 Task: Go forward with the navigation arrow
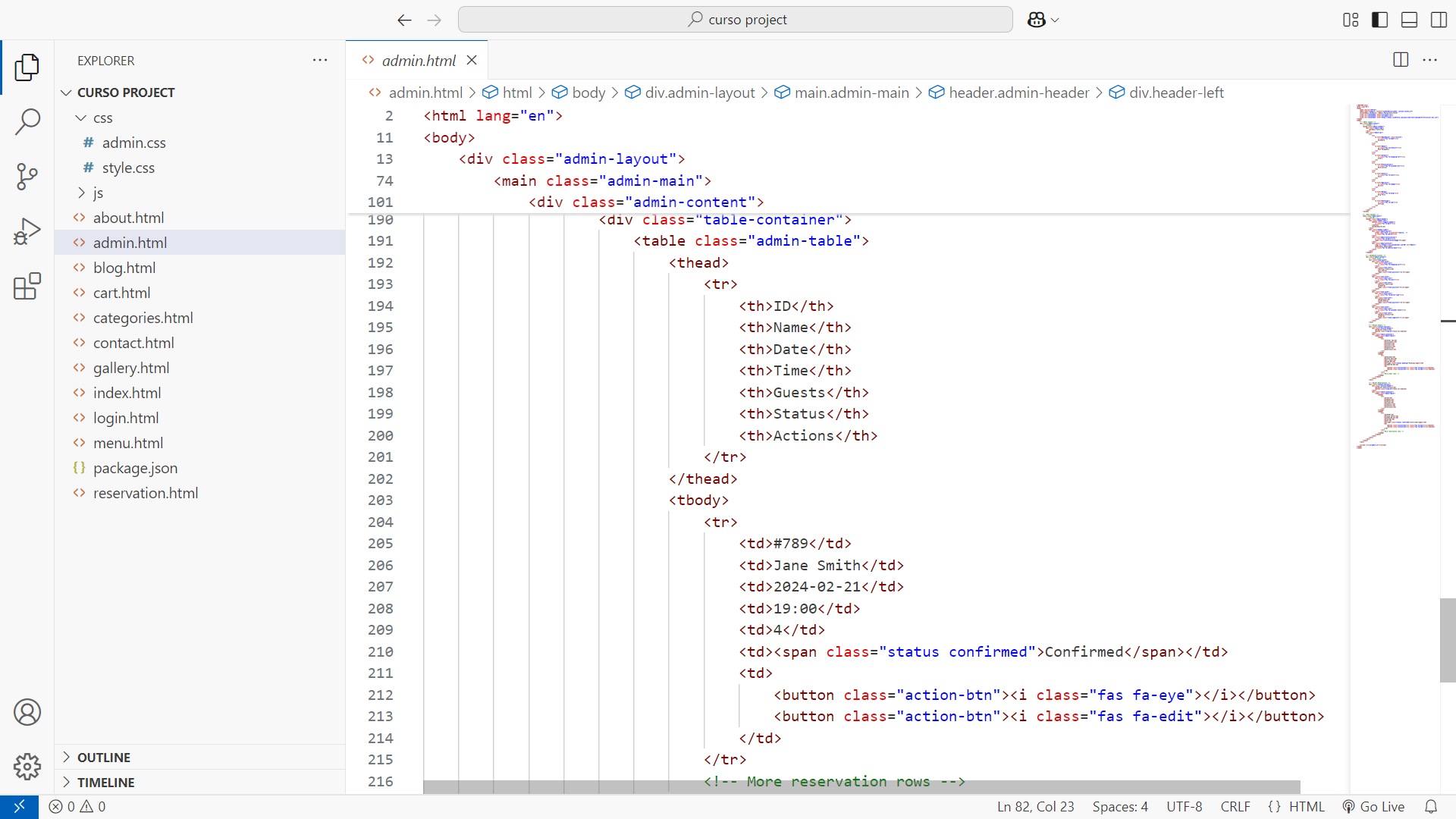434,20
